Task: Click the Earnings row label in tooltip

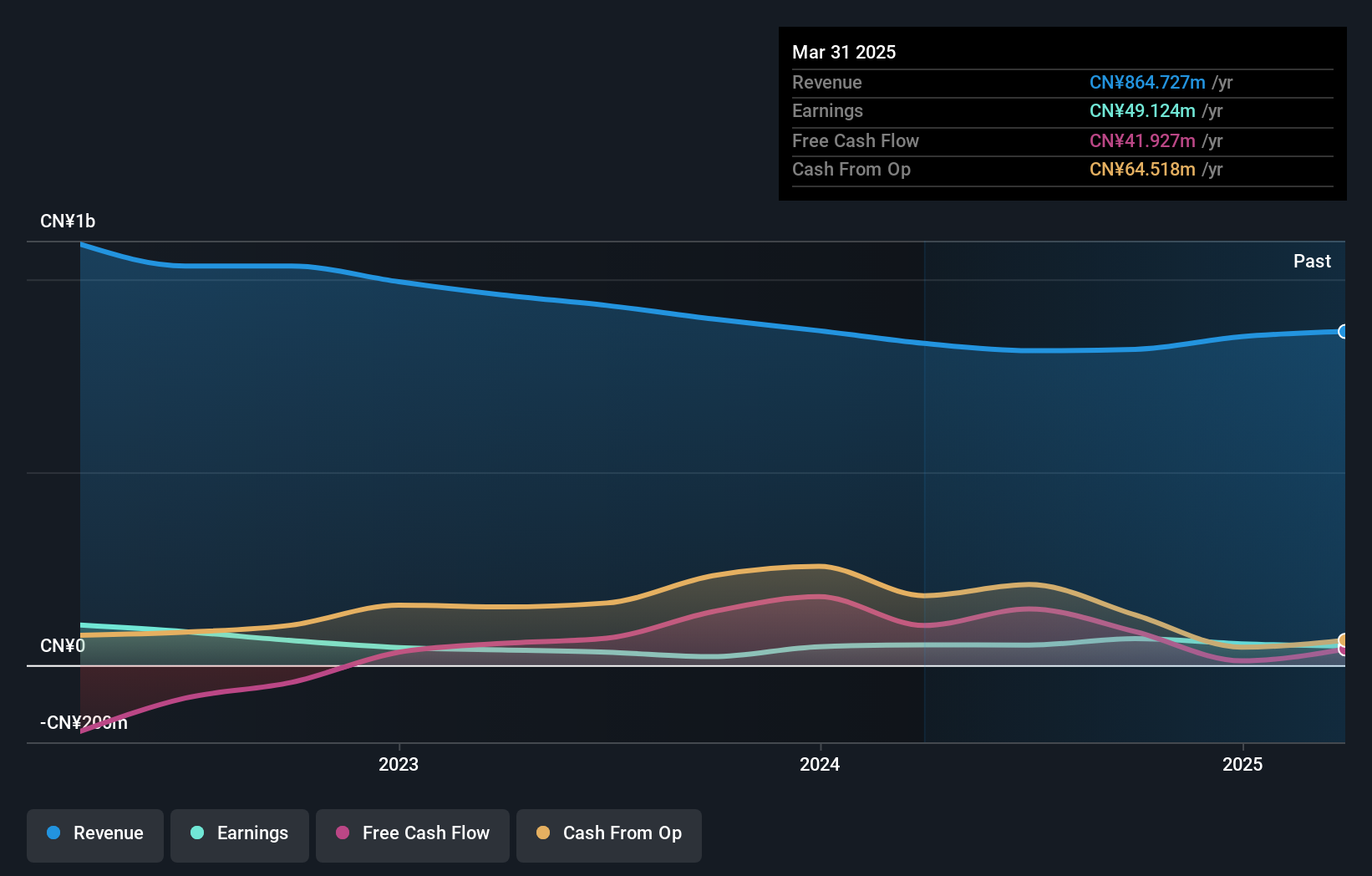Action: tap(827, 111)
